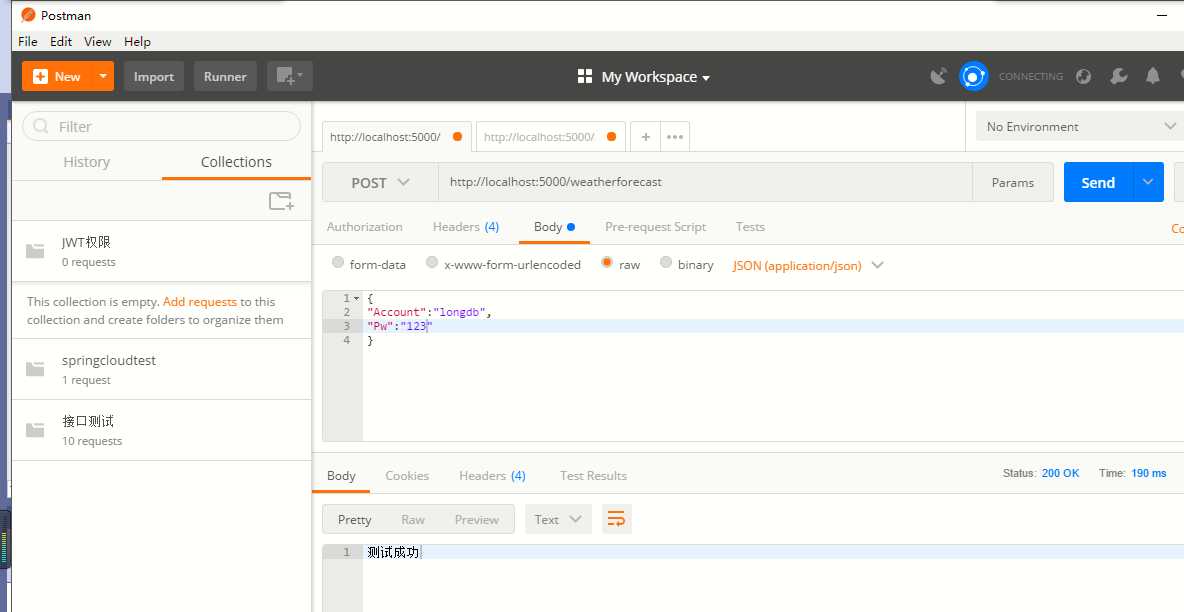This screenshot has height=612, width=1184.
Task: Create a new collection folder icon
Action: tap(281, 201)
